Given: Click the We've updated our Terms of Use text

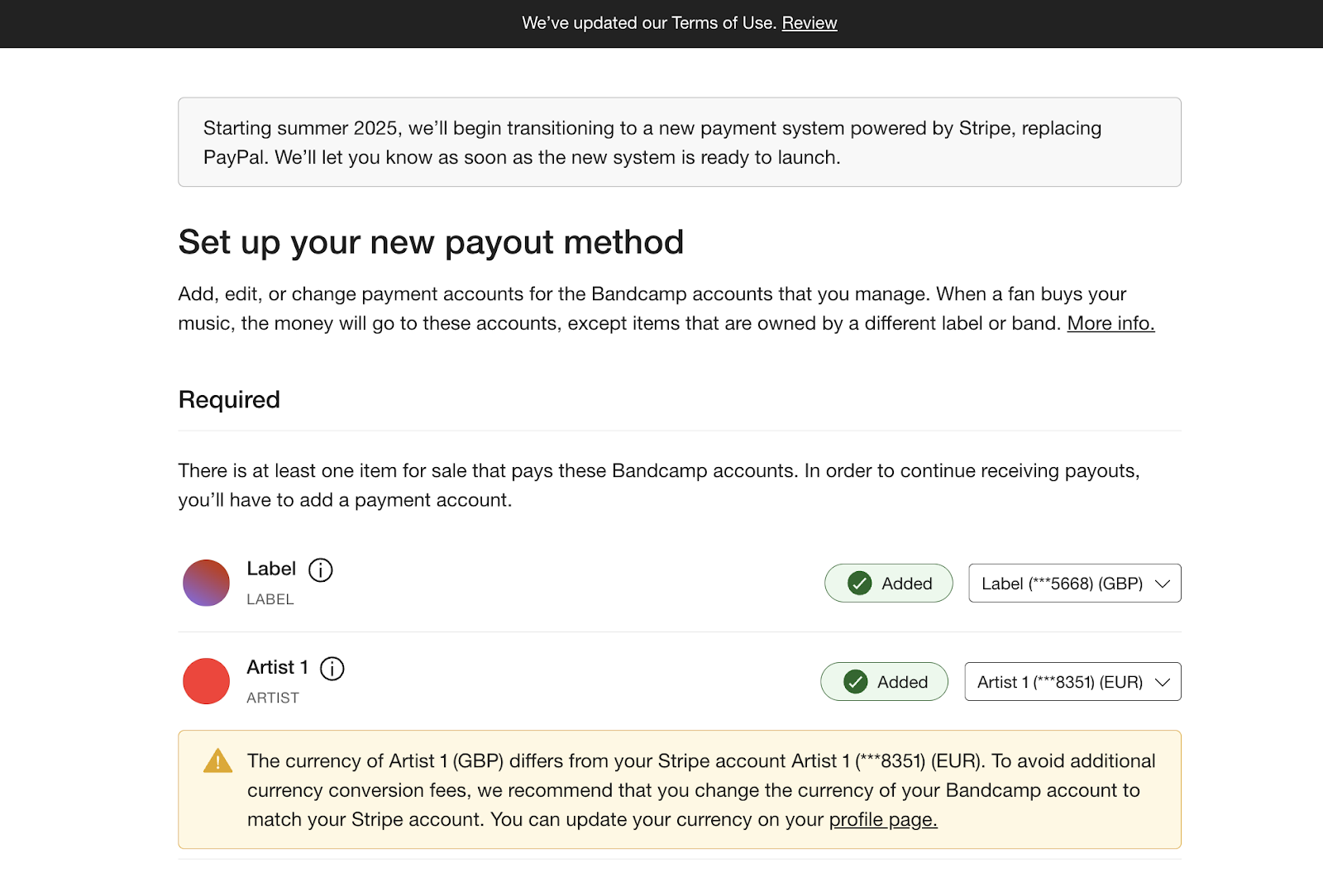Looking at the screenshot, I should coord(649,23).
